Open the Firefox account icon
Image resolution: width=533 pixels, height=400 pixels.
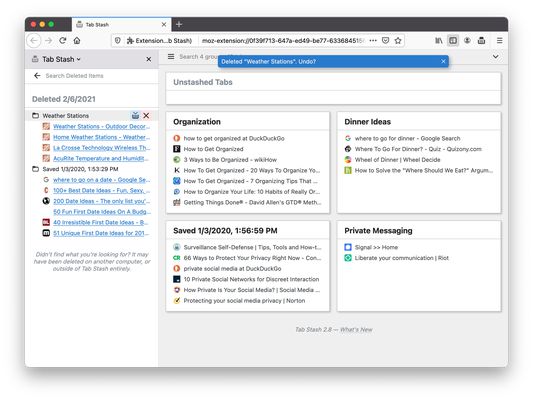pos(467,40)
